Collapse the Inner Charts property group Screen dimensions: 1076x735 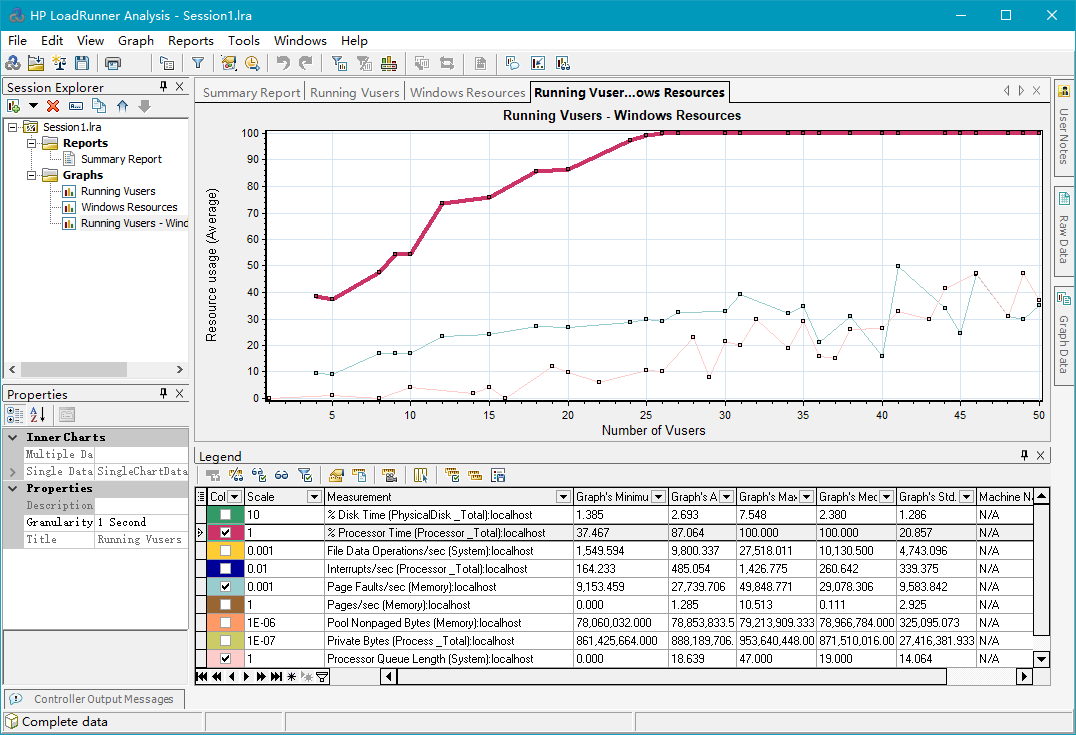(13, 438)
